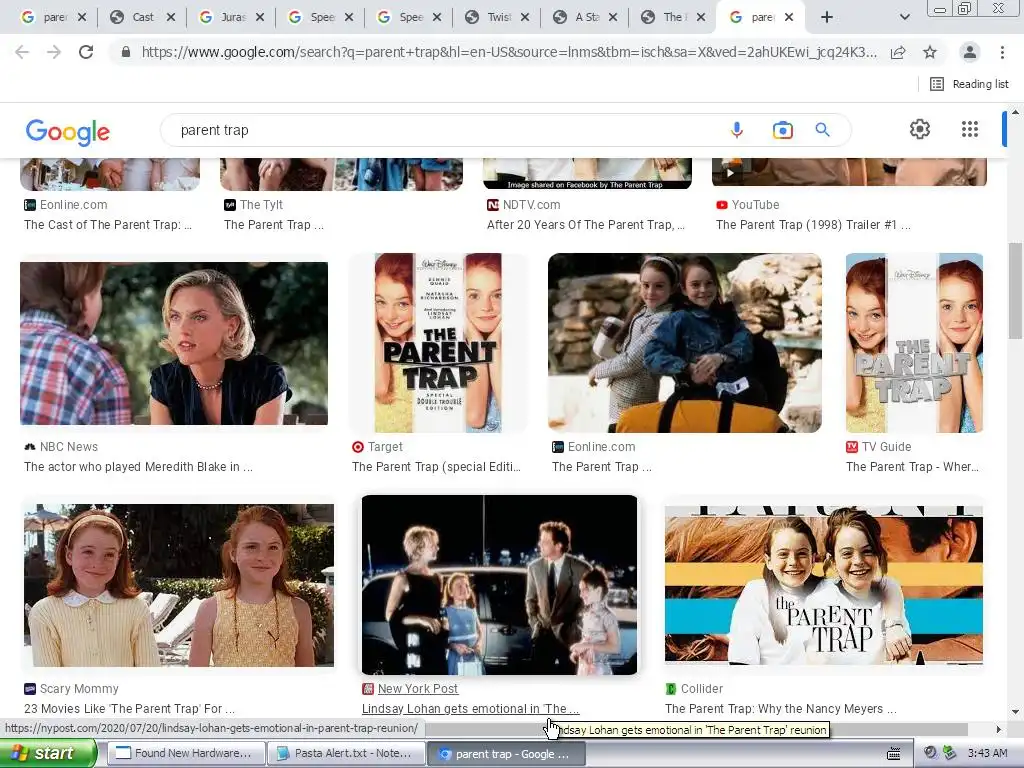Click the padlock site info icon
Viewport: 1024px width, 768px height.
[126, 52]
